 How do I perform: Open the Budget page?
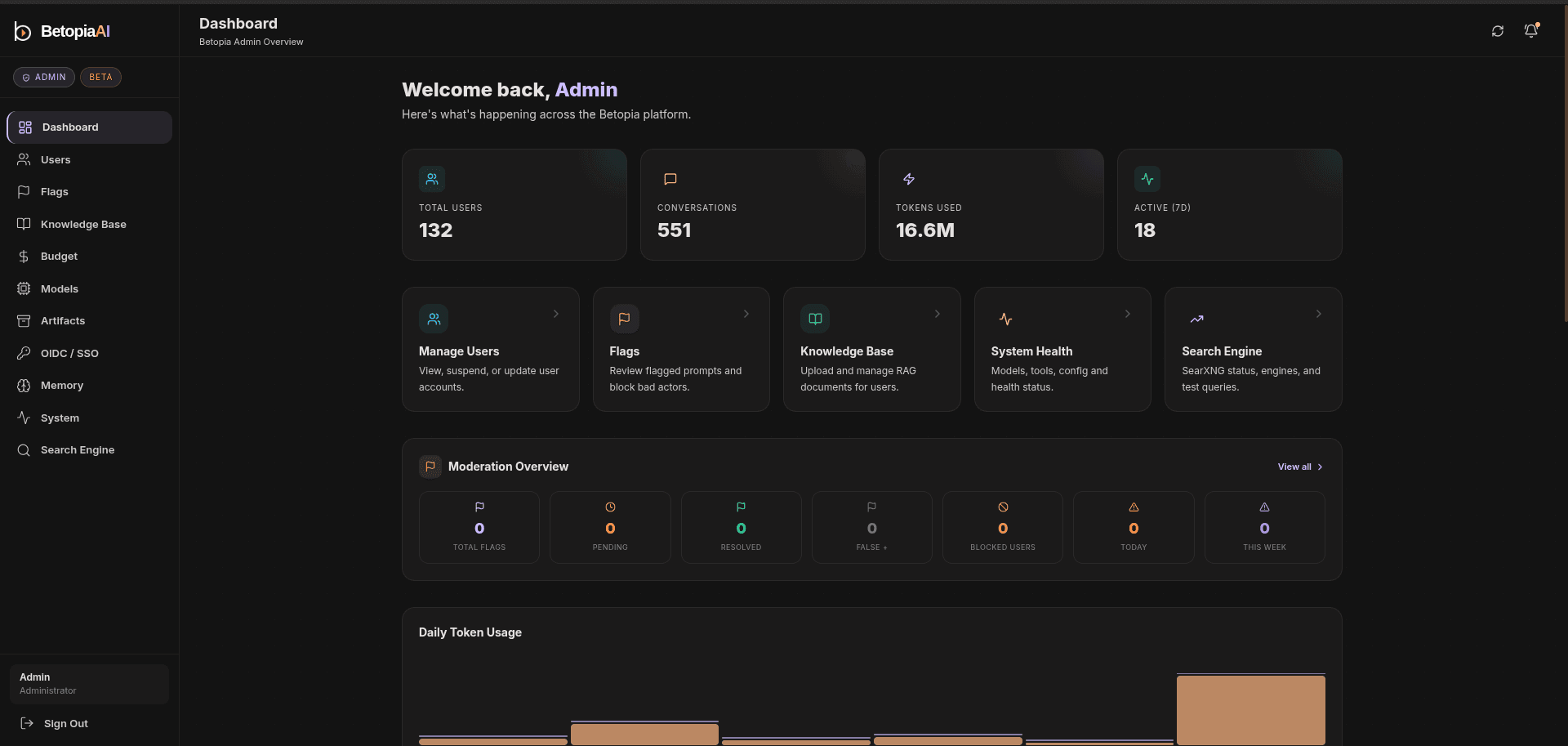click(90, 257)
